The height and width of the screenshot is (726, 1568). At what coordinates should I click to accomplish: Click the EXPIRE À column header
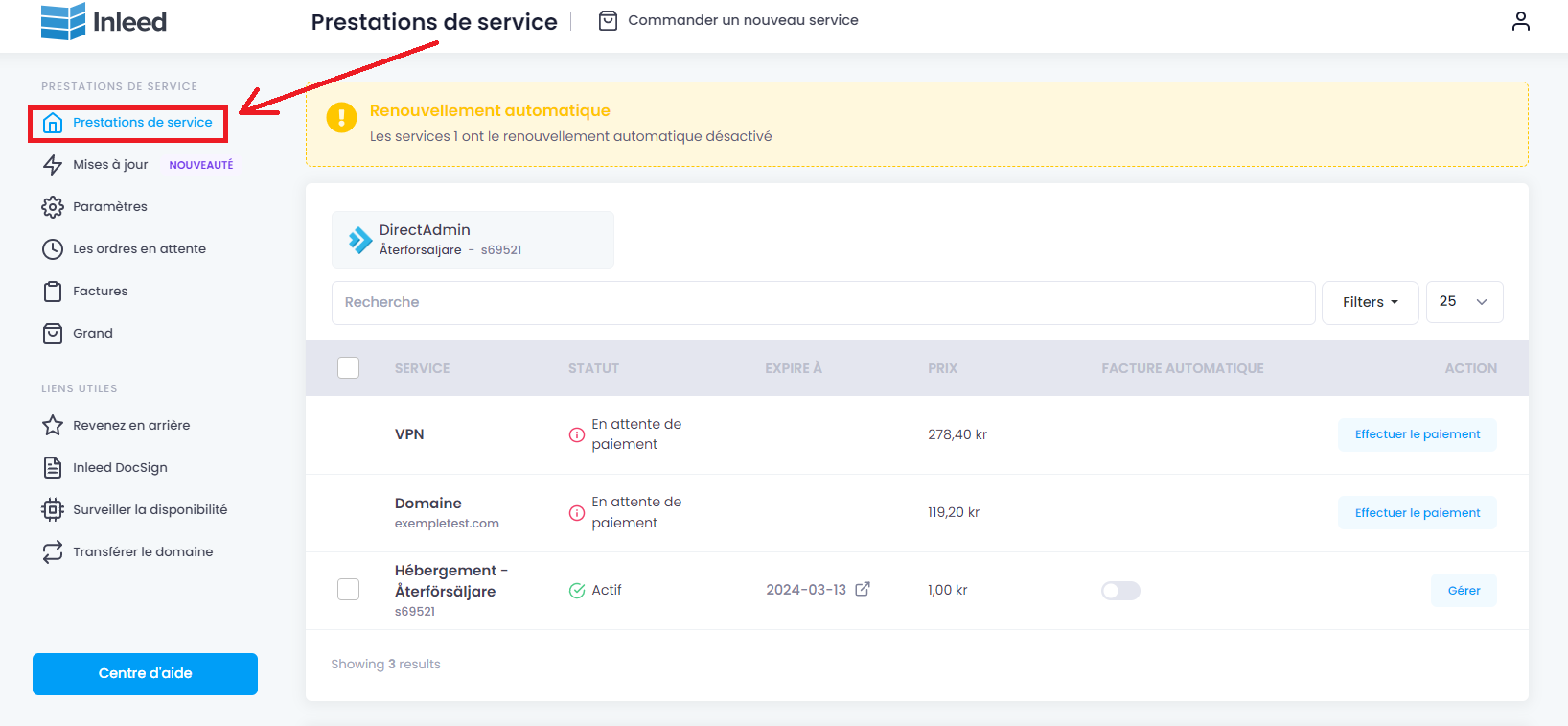click(794, 368)
